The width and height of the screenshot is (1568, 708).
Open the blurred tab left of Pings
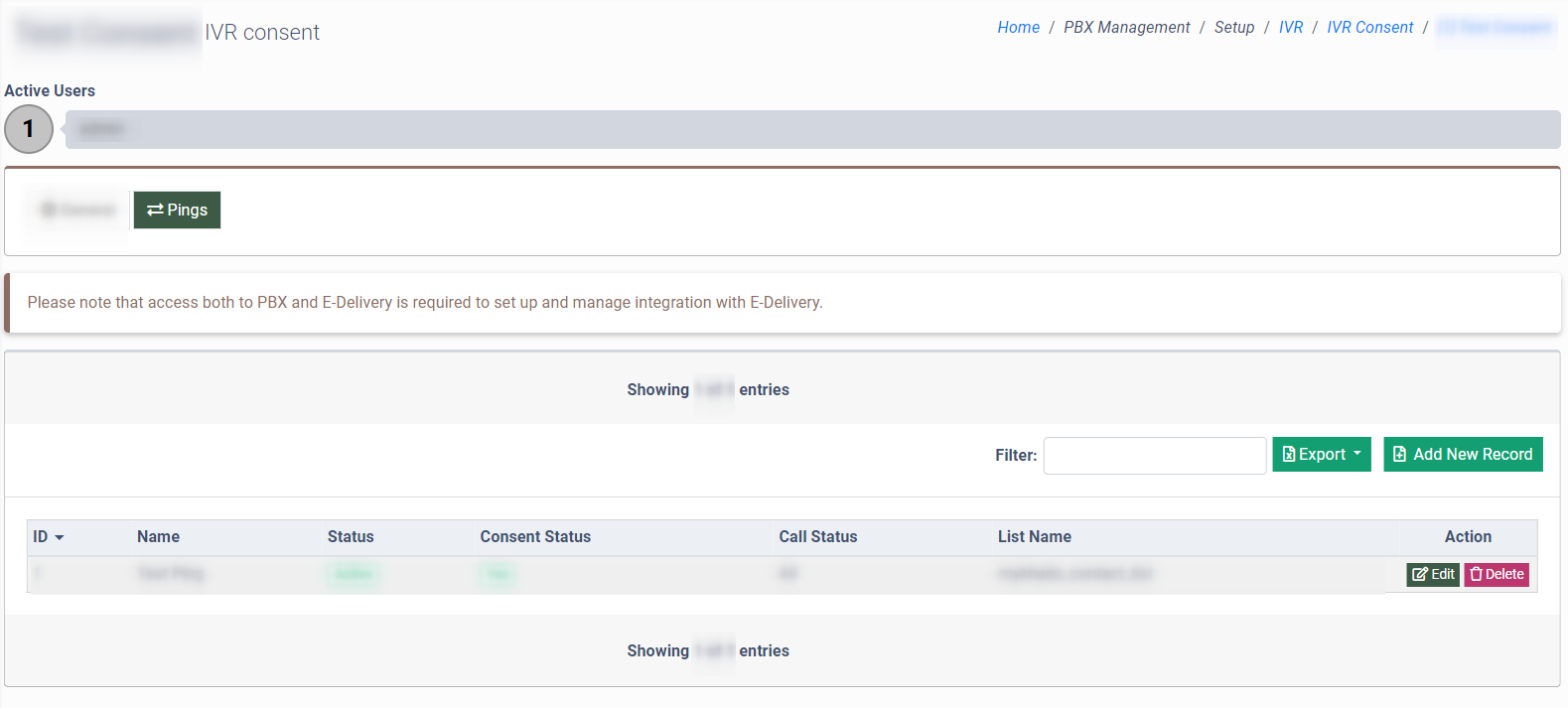(x=78, y=210)
